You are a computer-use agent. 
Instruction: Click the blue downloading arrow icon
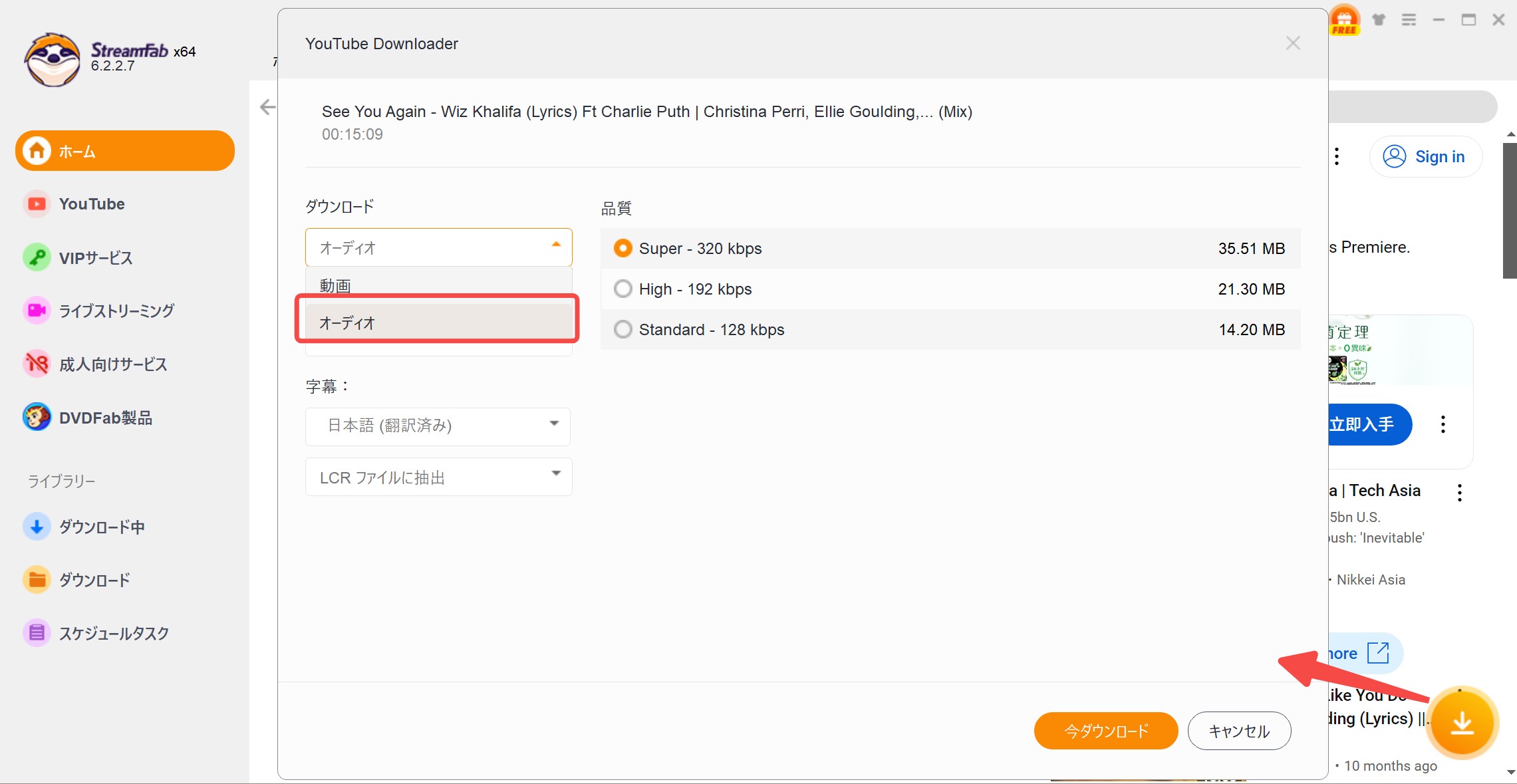[x=37, y=527]
